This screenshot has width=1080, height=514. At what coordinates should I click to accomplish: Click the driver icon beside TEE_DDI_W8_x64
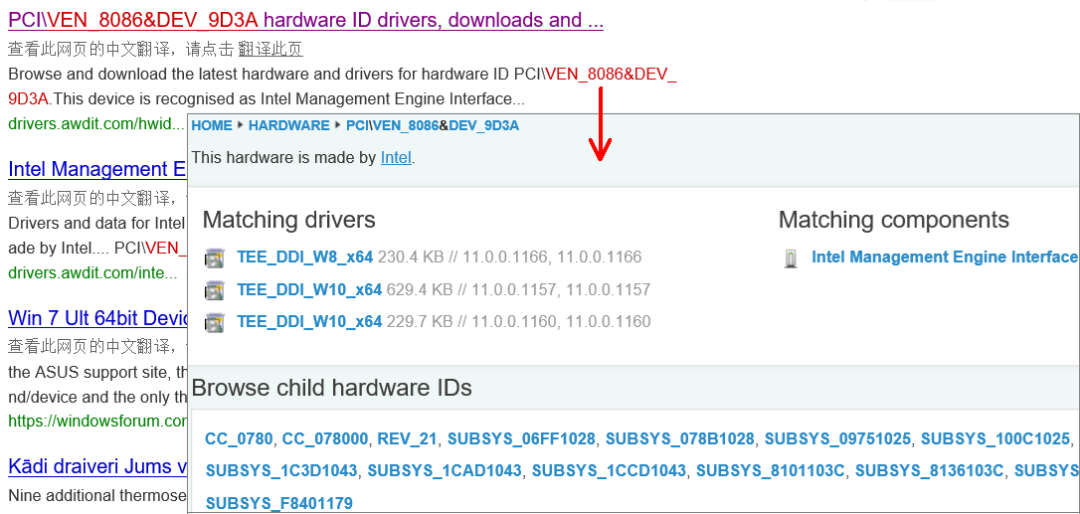[213, 259]
